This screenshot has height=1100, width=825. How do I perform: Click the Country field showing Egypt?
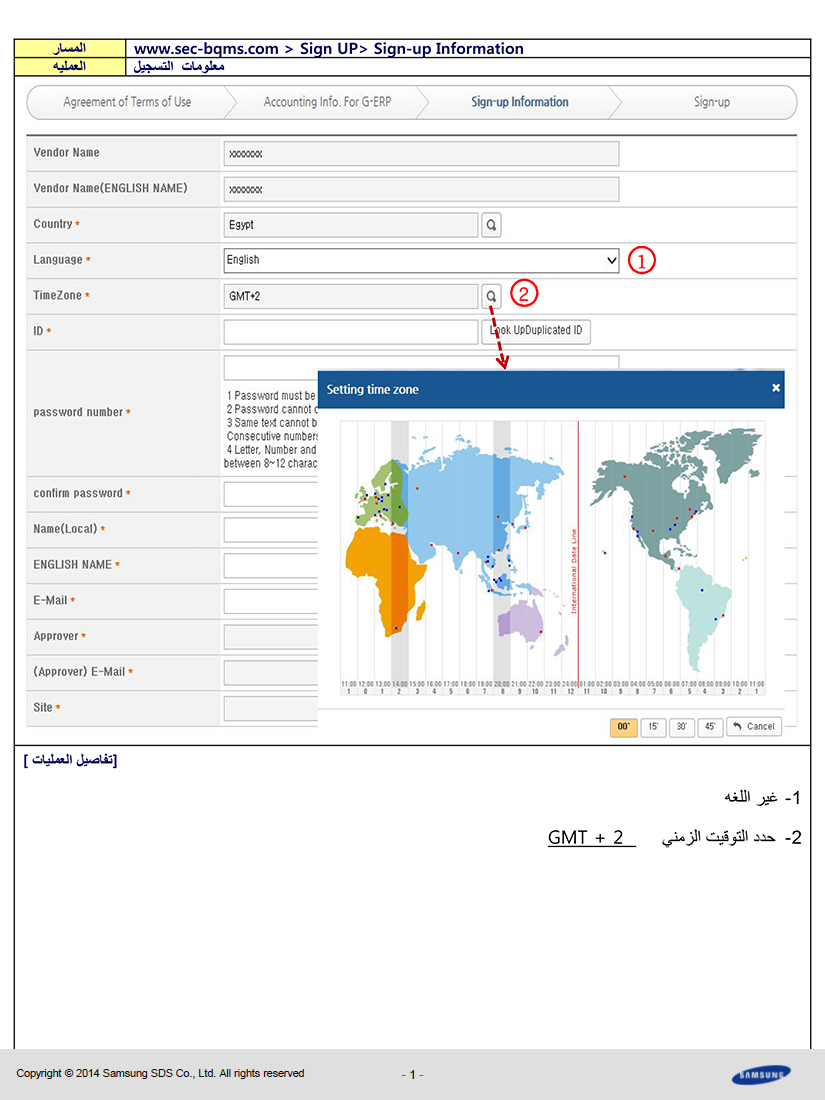point(351,225)
